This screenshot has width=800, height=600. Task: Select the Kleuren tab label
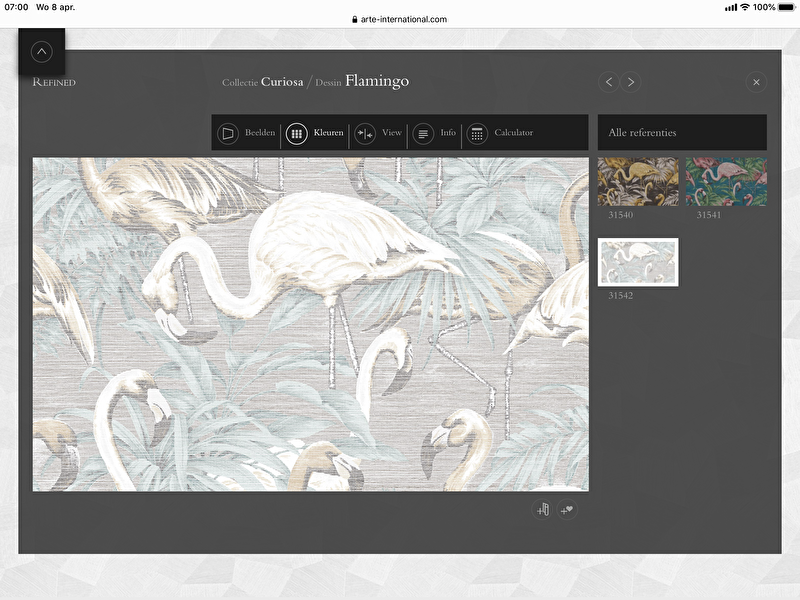pos(329,133)
